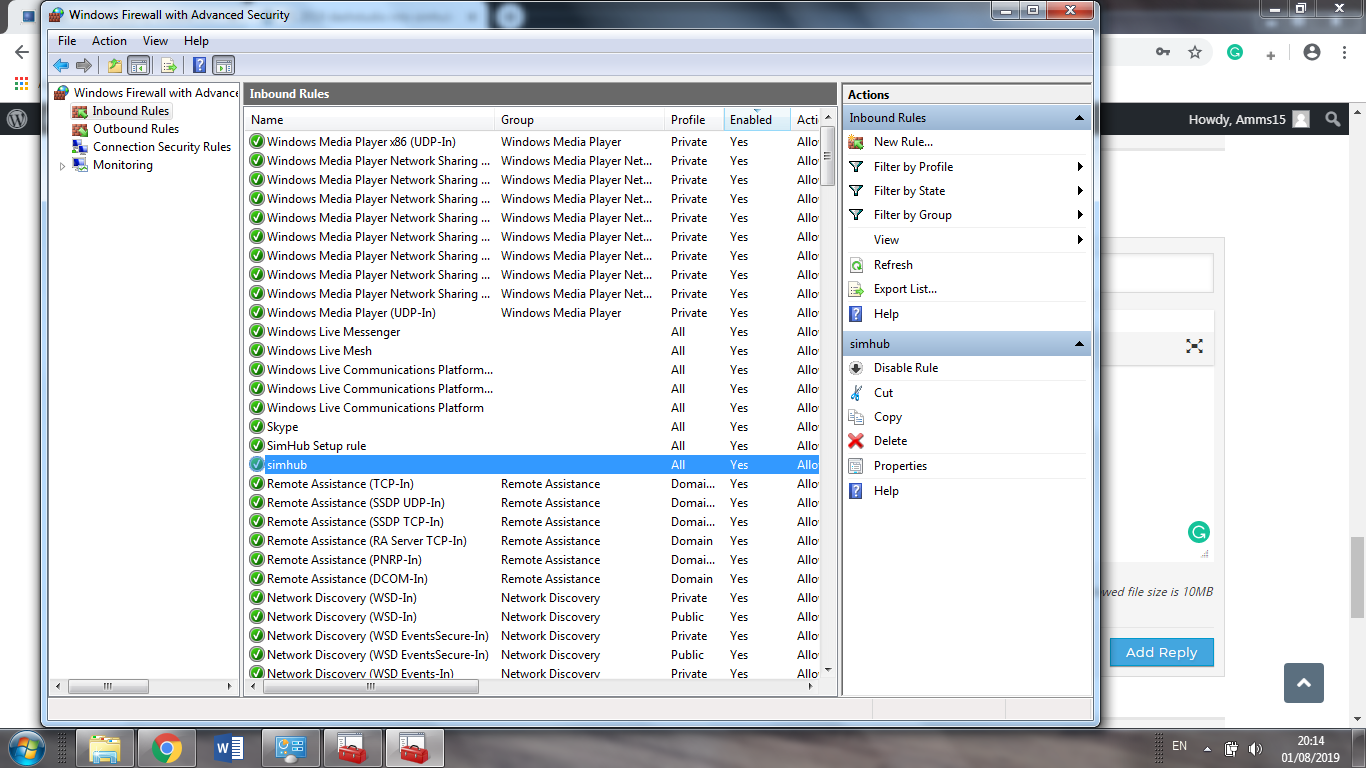Open the View menu in menu bar
The height and width of the screenshot is (768, 1366).
pos(155,41)
